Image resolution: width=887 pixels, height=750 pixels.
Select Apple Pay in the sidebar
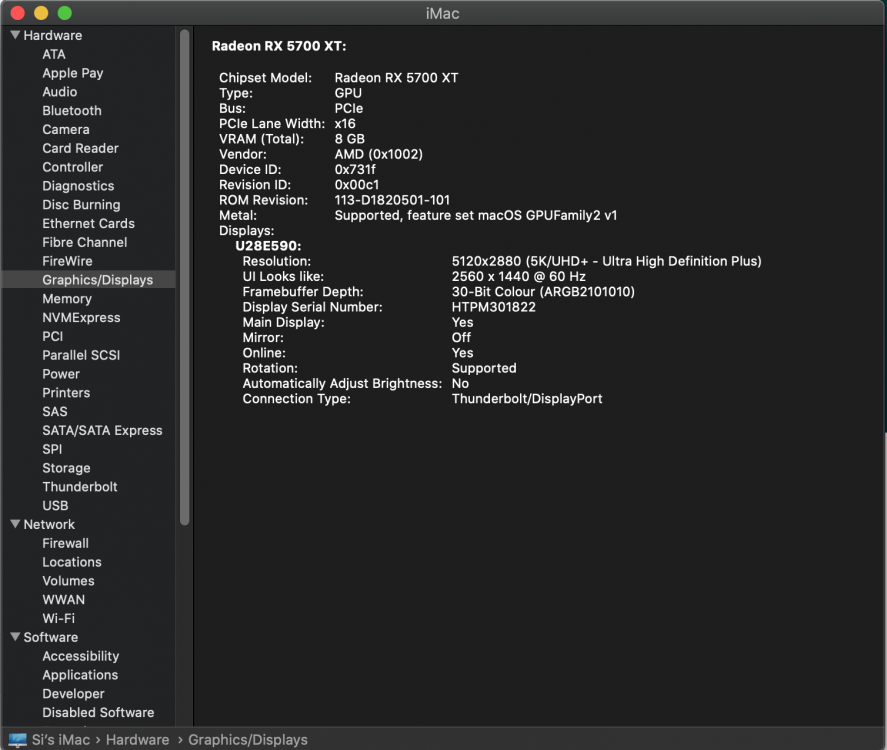(72, 73)
